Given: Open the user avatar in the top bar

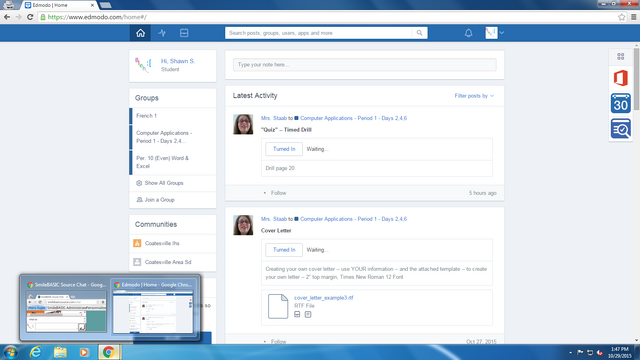Looking at the screenshot, I should coord(491,33).
